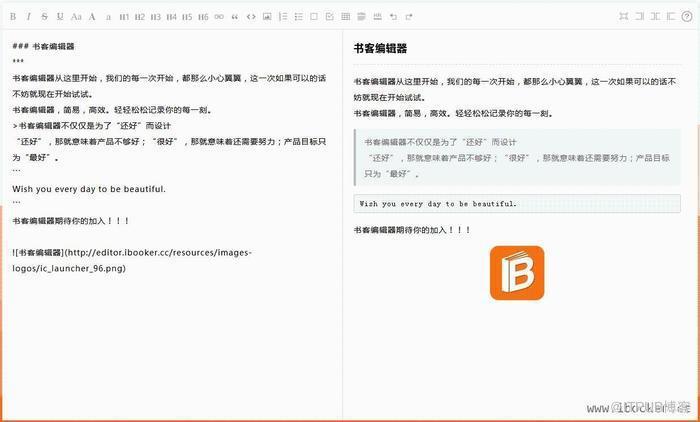Insert a blockquote using the quote marks icon
This screenshot has height=422, width=700.
[235, 17]
